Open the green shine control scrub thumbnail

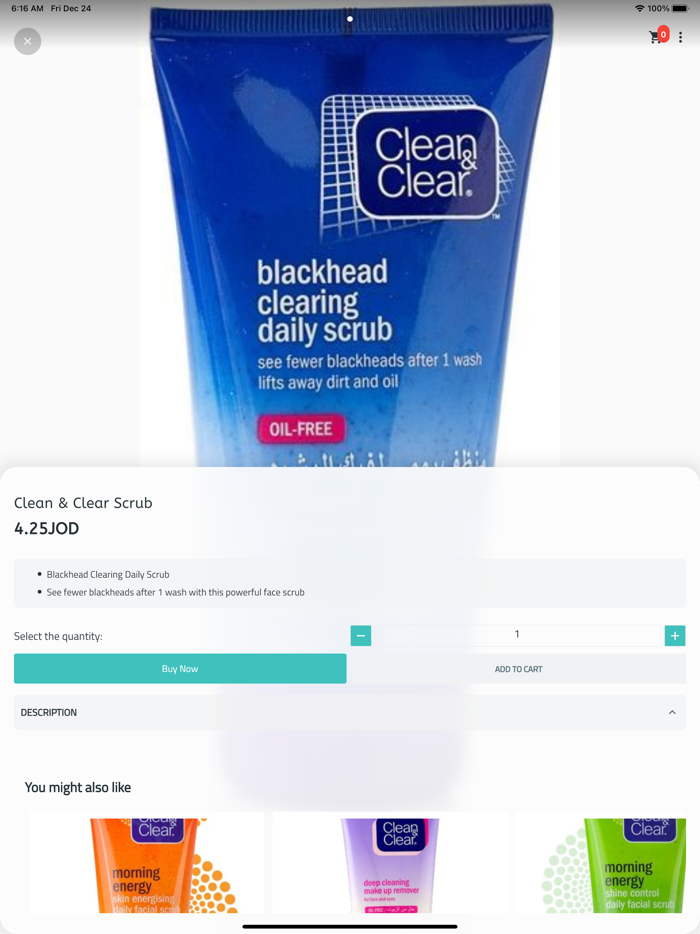pos(601,862)
